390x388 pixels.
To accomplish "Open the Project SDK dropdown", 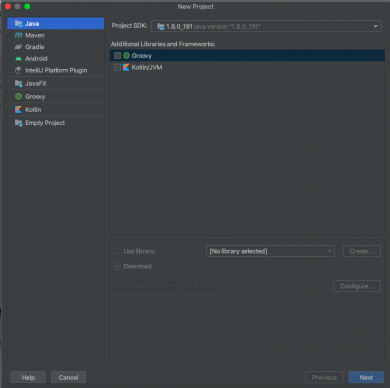I will click(266, 26).
